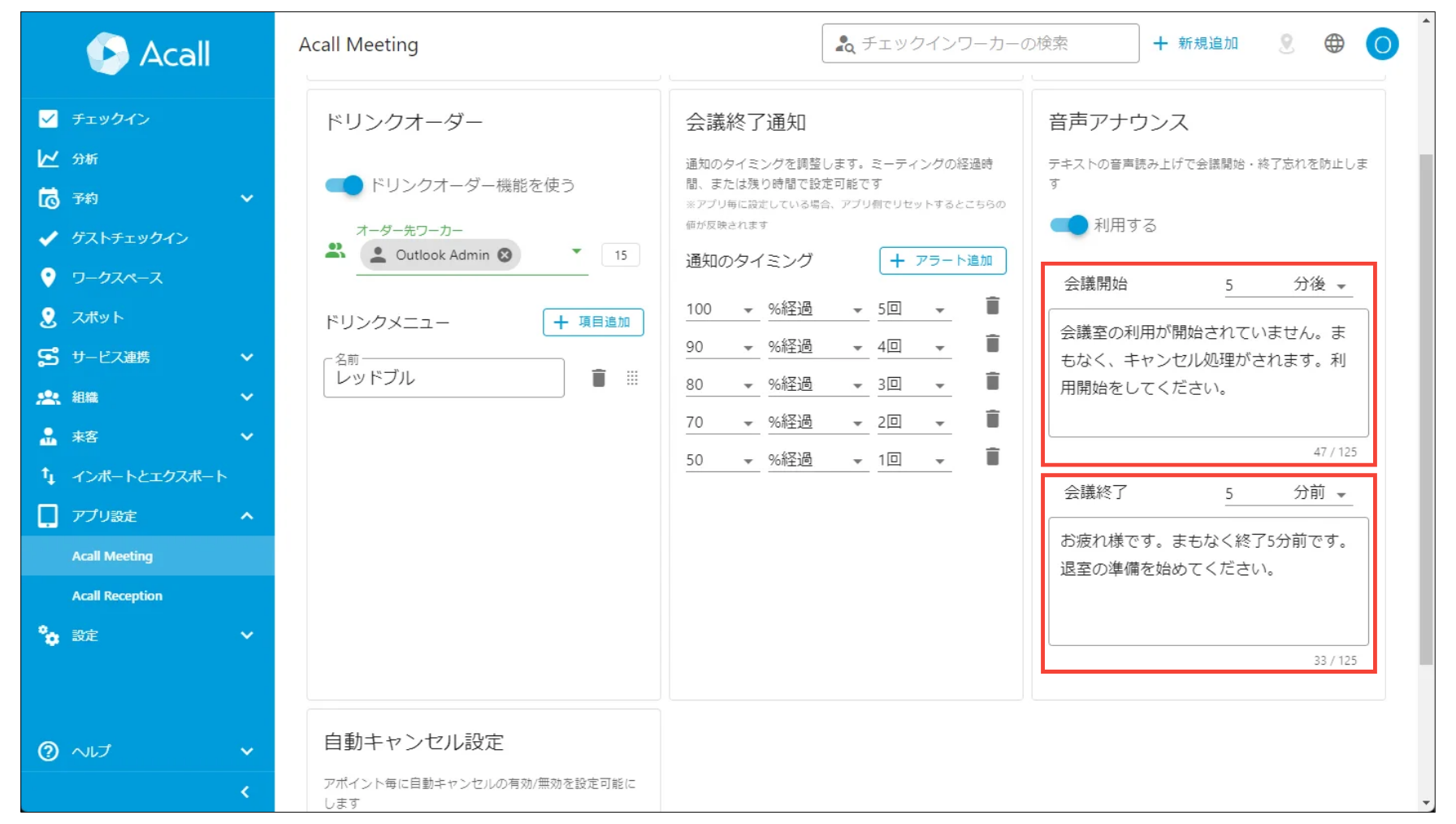Open the 会議開始 分後 timing dropdown
Viewport: 1456px width, 824px height.
(x=1320, y=285)
